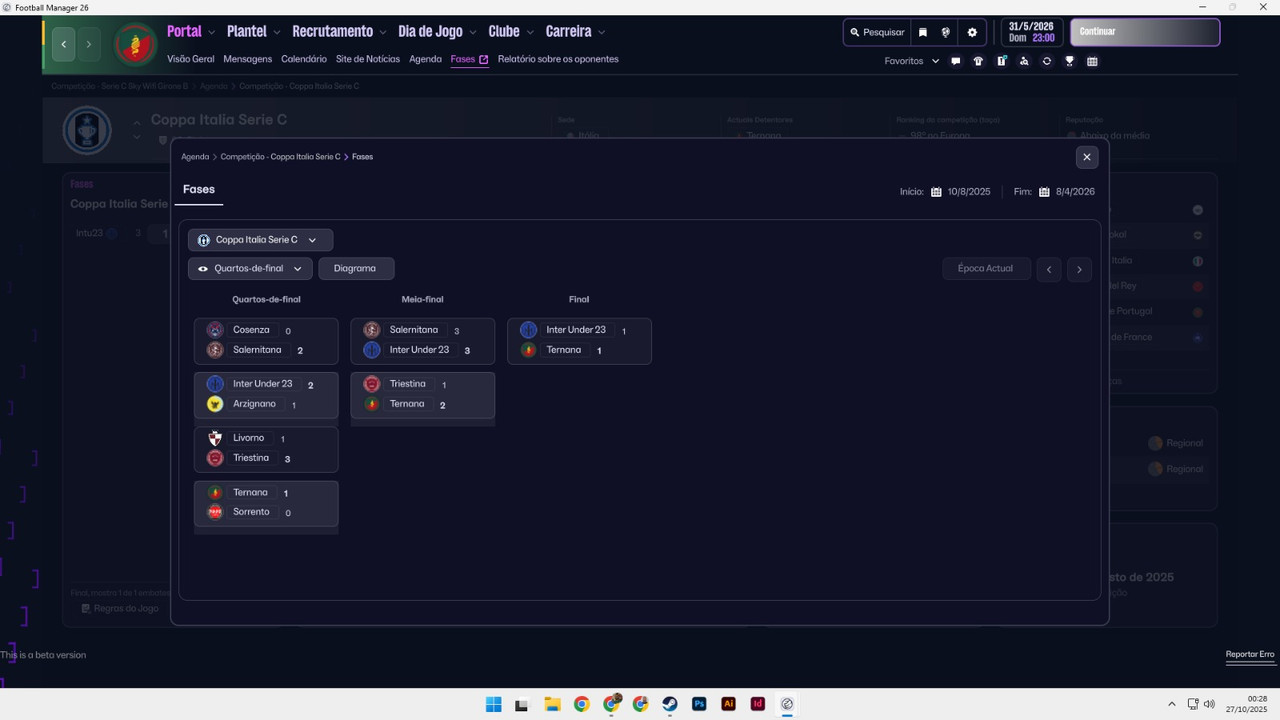
Task: Select the Fases tab in dialog
Action: [x=199, y=189]
